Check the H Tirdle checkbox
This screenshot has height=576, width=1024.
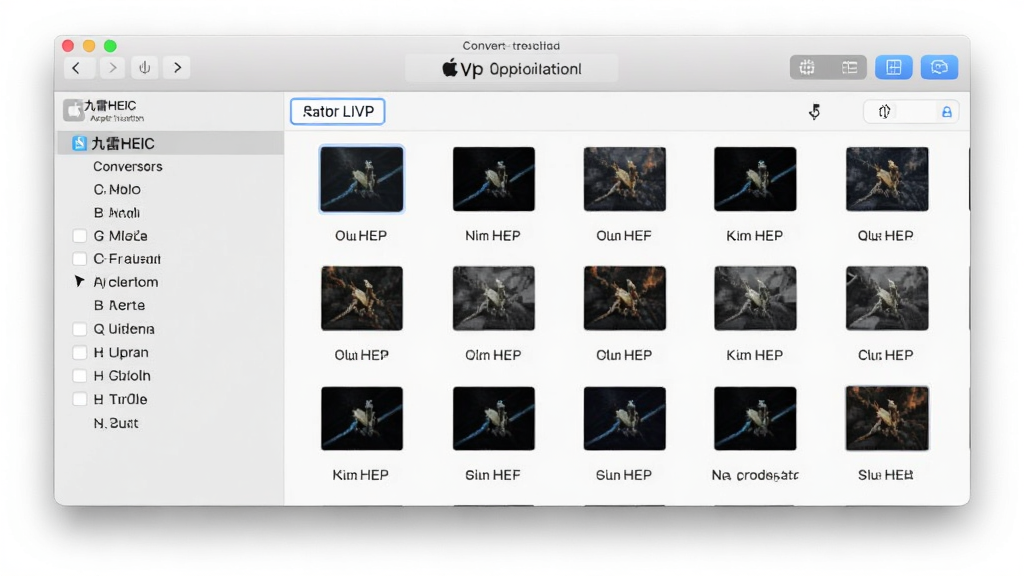click(80, 400)
